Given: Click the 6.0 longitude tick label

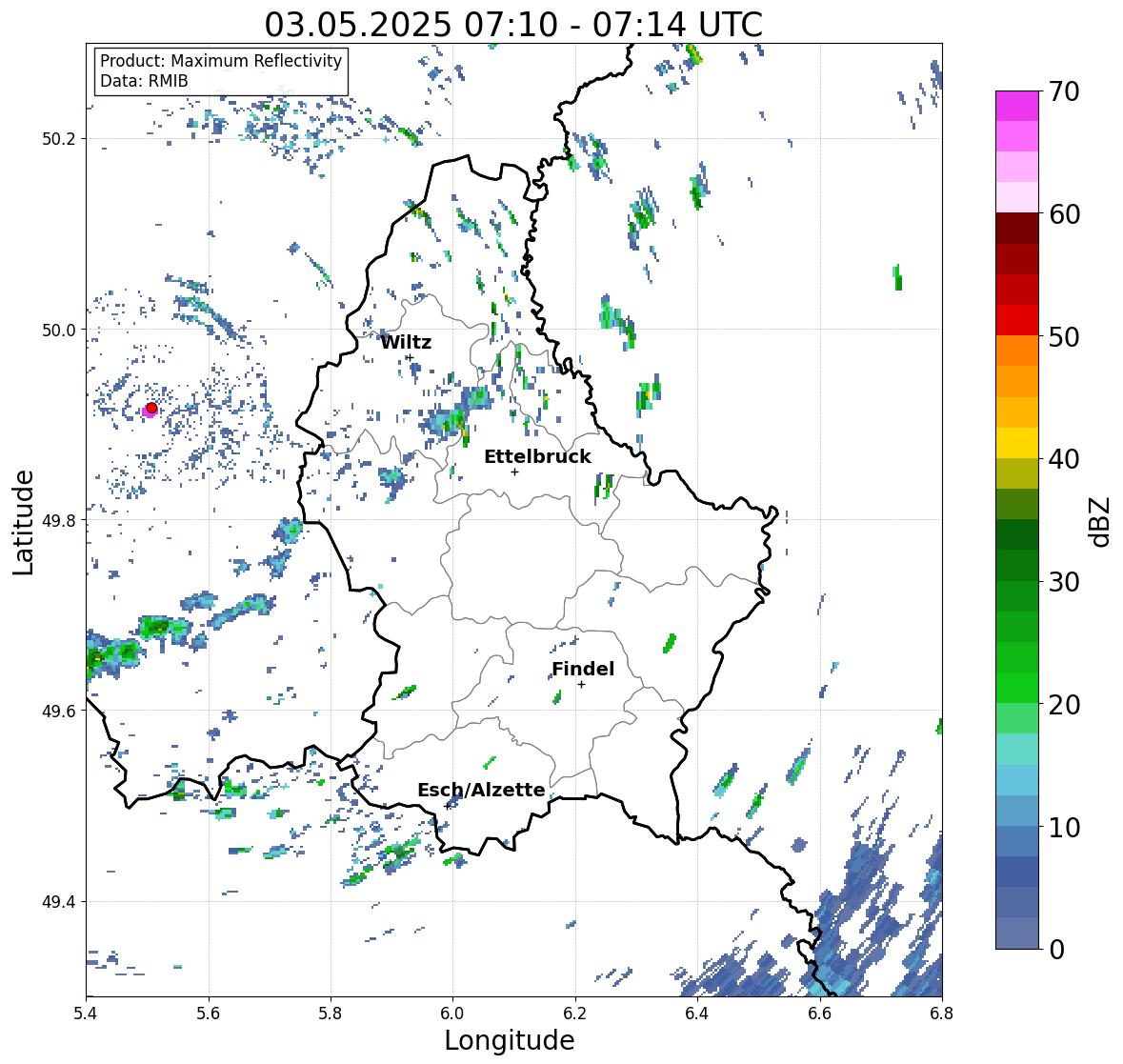Looking at the screenshot, I should (x=452, y=1014).
